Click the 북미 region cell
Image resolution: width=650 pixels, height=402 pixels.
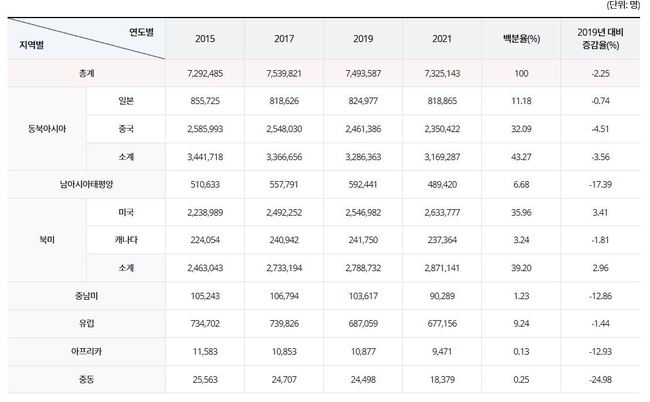coord(46,240)
